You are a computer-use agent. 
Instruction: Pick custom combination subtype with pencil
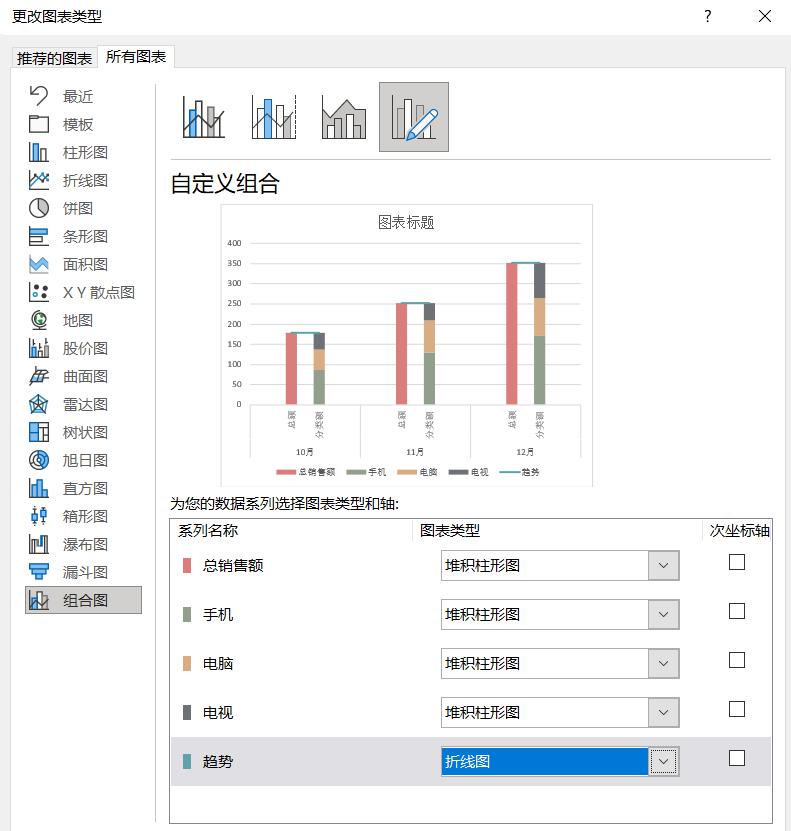click(x=414, y=117)
